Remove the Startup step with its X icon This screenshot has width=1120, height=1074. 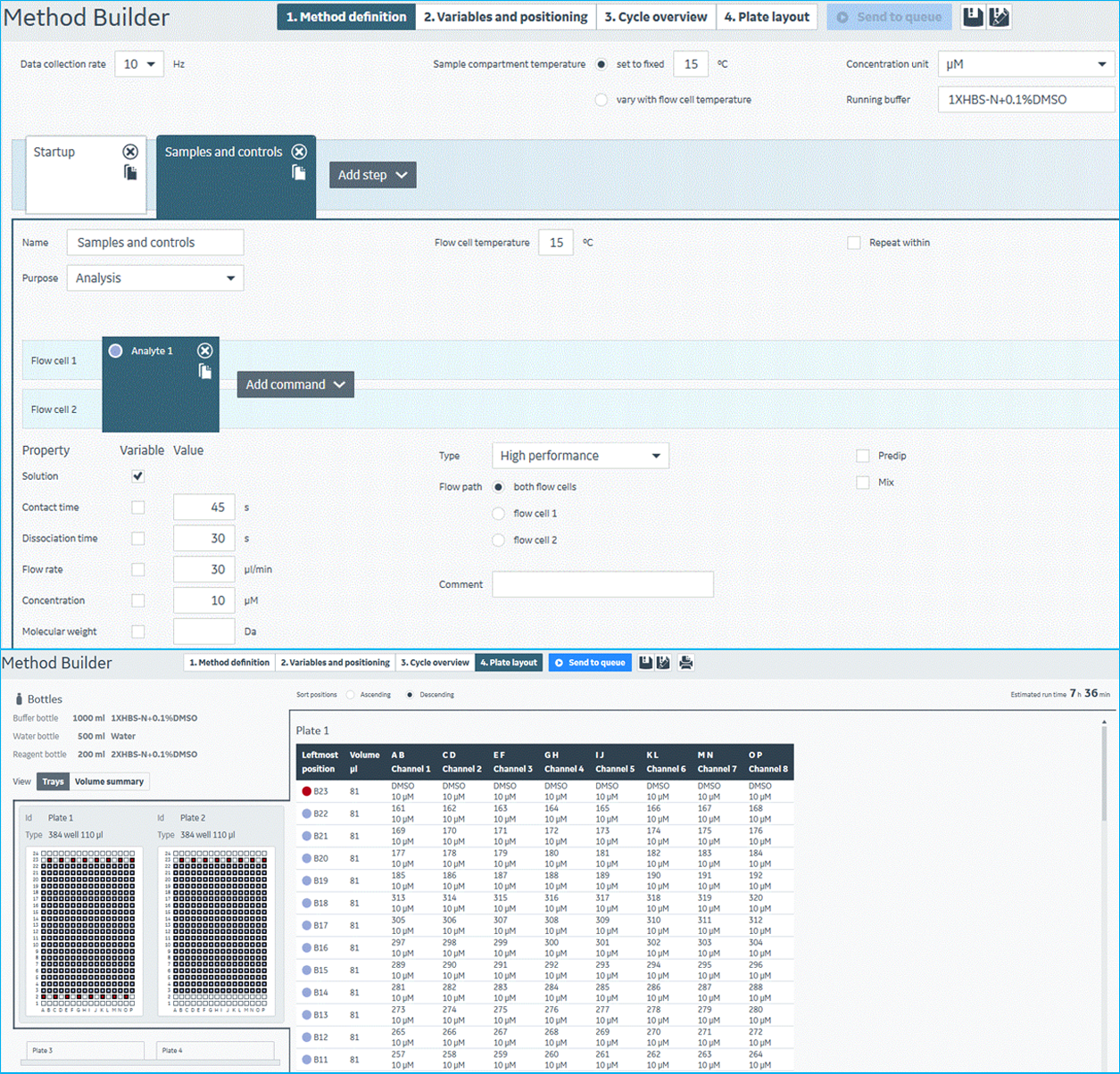tap(130, 152)
